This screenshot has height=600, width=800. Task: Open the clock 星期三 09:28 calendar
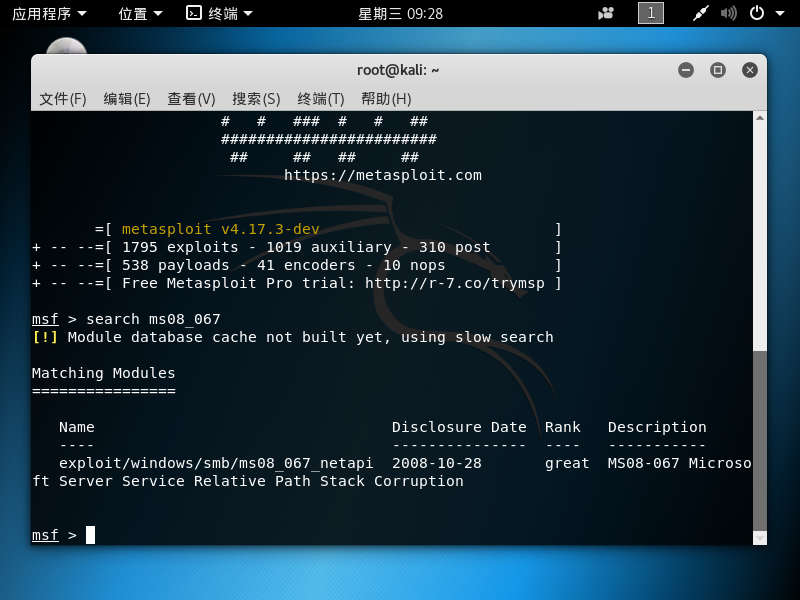(401, 14)
